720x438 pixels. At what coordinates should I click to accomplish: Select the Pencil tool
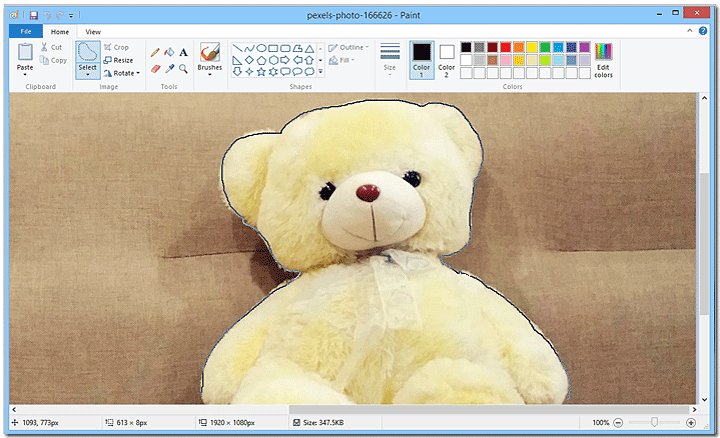[x=155, y=52]
